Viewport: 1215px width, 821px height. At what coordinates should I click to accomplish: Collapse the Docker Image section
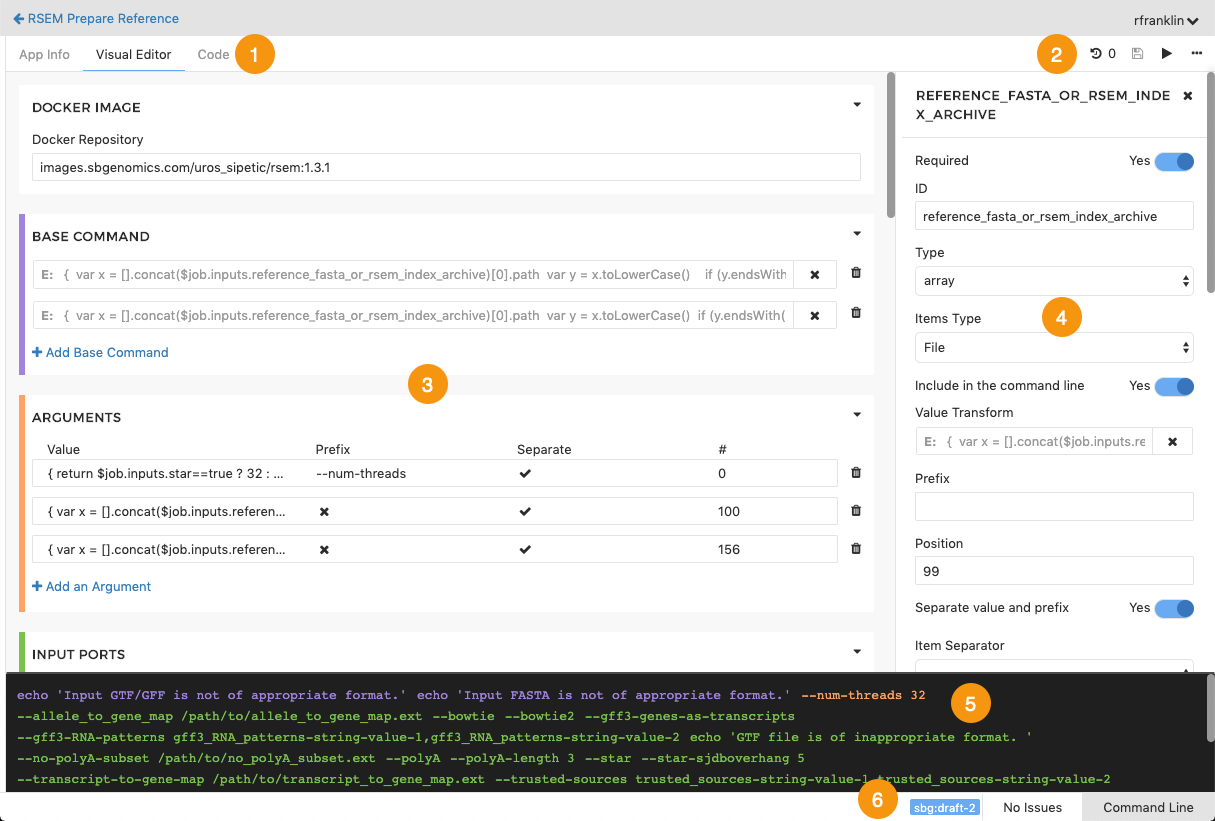(857, 105)
